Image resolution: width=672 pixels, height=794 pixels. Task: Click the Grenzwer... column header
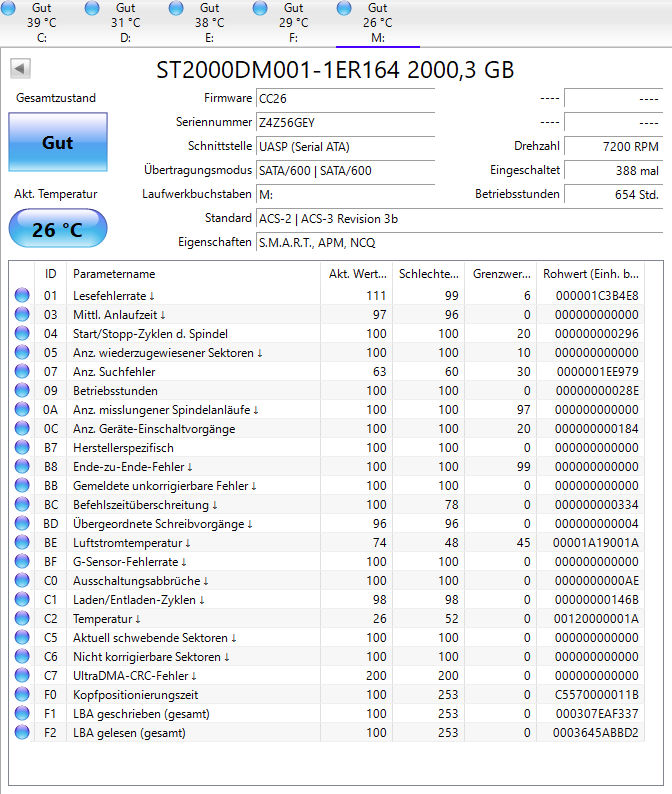coord(501,274)
